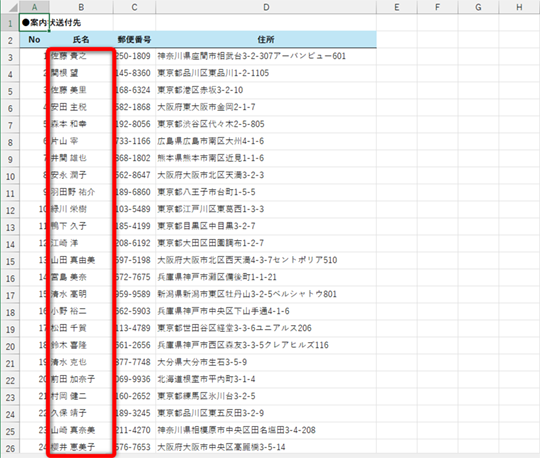Screen dimensions: 540x458
Task: Click the name cell 鴨下 久子
Action: pos(81,227)
